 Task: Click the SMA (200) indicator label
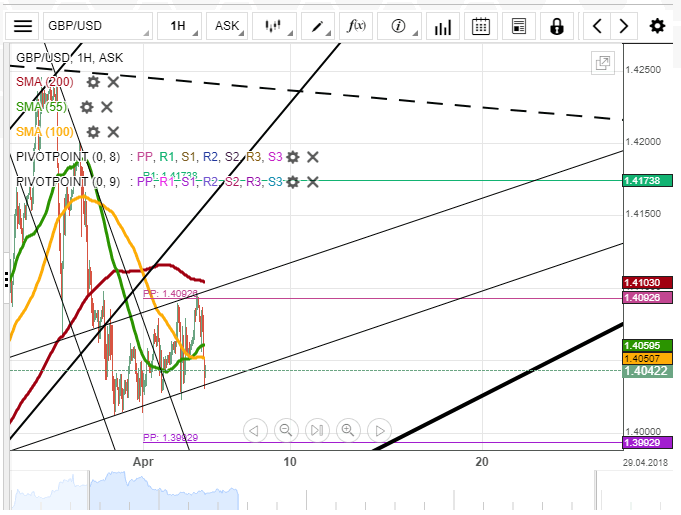(x=45, y=82)
